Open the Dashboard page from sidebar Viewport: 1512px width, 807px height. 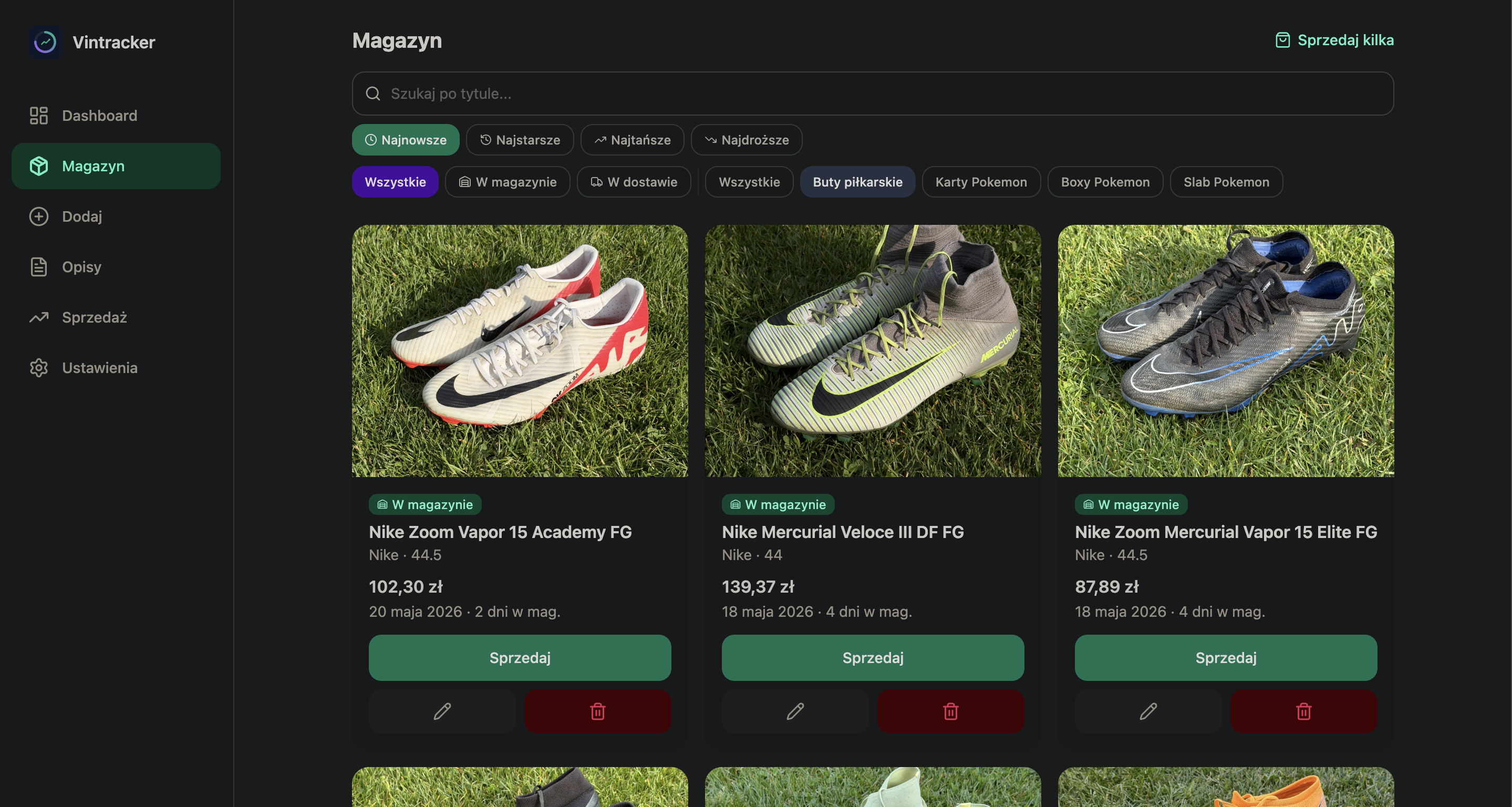coord(116,116)
